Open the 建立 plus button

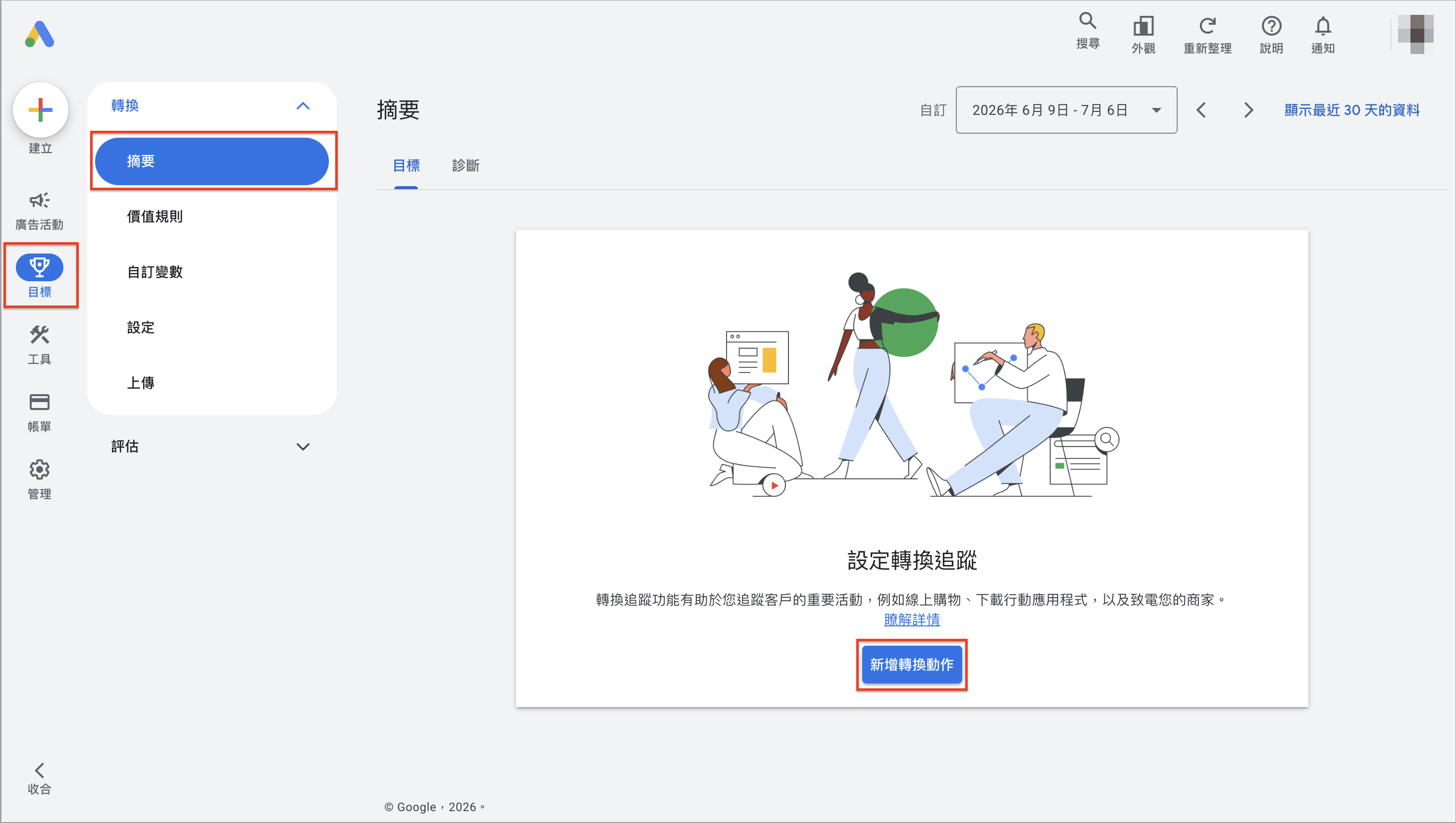coord(41,109)
